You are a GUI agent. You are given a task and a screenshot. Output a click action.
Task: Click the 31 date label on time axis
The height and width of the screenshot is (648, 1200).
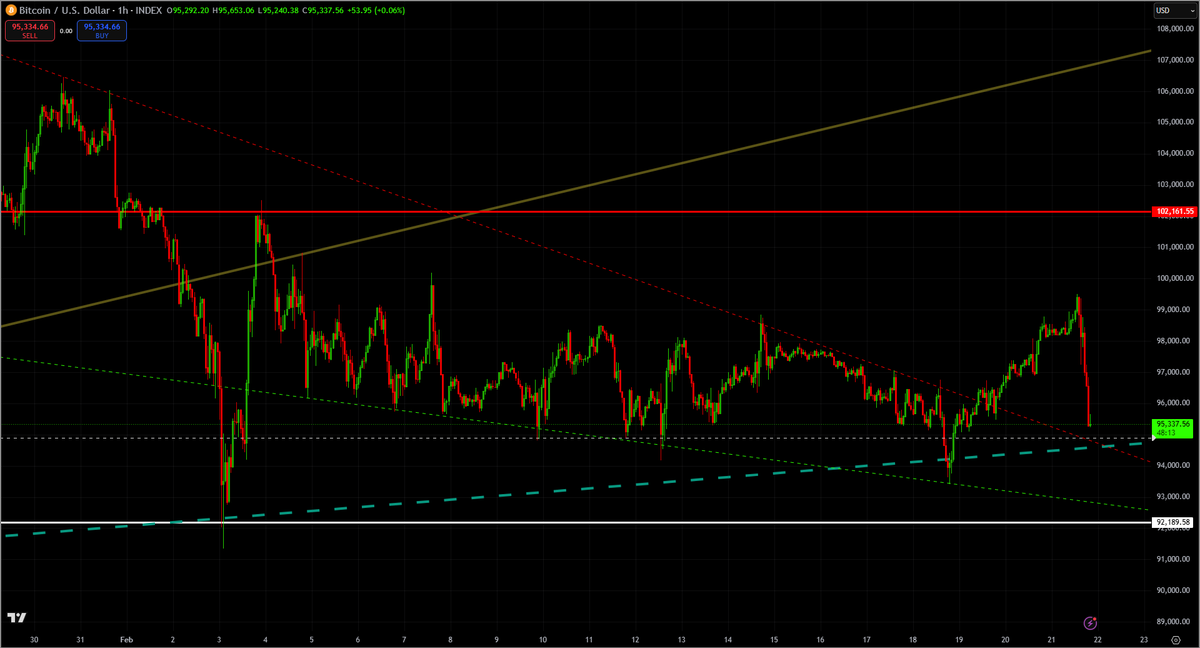click(80, 638)
